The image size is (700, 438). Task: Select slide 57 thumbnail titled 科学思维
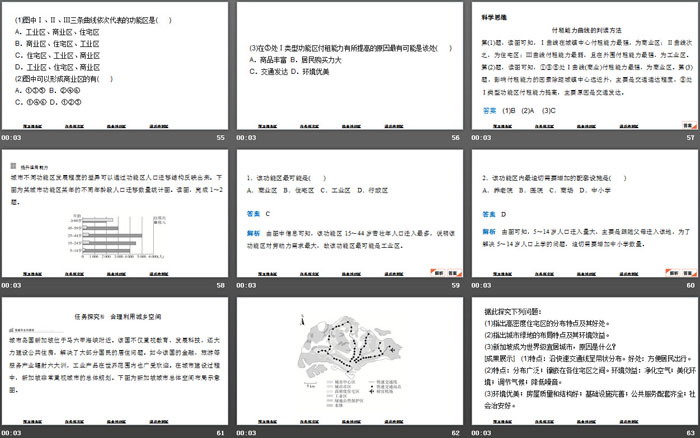(585, 66)
